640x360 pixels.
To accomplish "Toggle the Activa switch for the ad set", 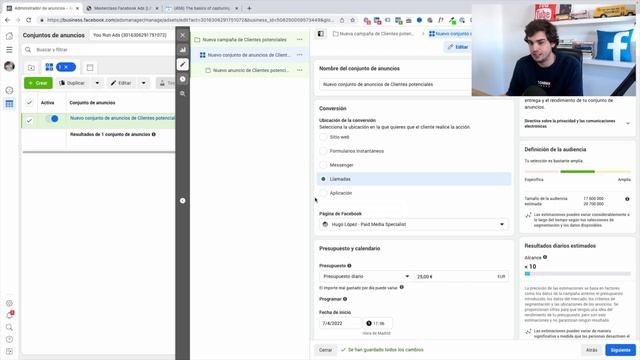I will [52, 119].
